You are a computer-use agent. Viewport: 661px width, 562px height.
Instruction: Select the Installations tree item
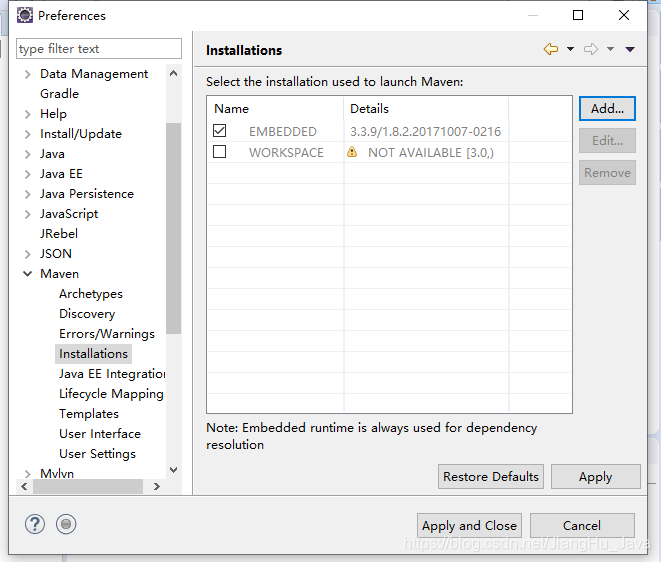[x=93, y=354]
